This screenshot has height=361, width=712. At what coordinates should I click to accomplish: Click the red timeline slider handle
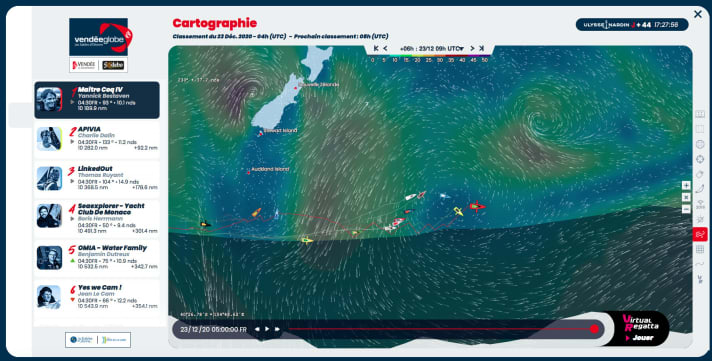[x=594, y=329]
